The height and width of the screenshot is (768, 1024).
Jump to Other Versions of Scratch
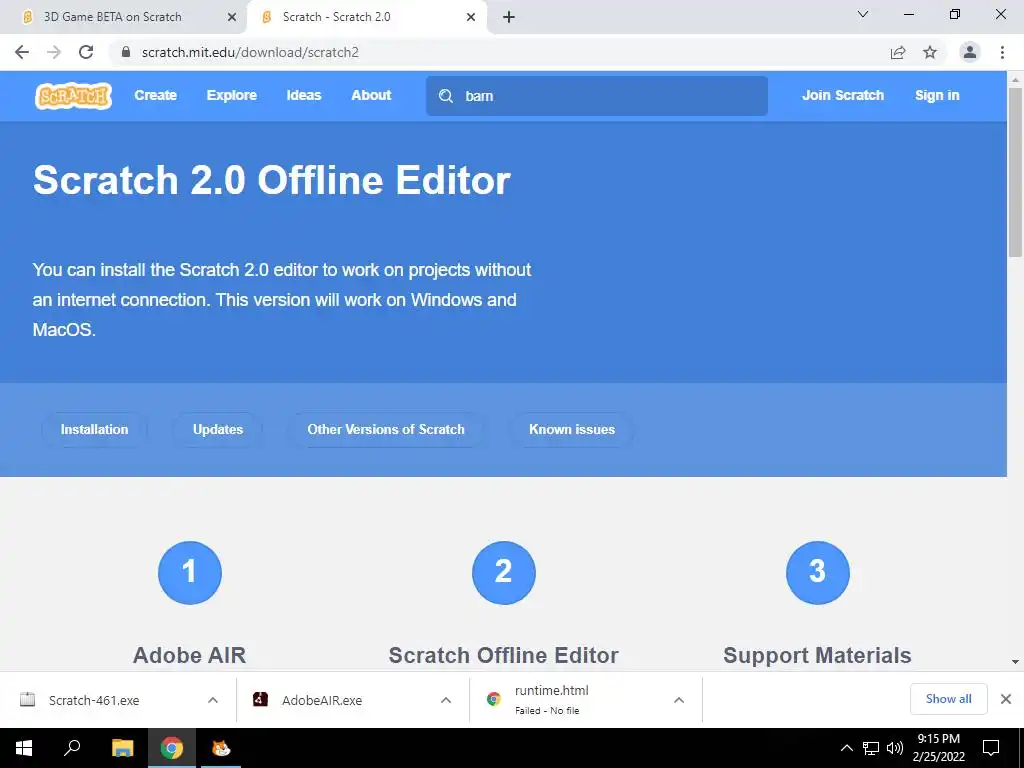386,430
